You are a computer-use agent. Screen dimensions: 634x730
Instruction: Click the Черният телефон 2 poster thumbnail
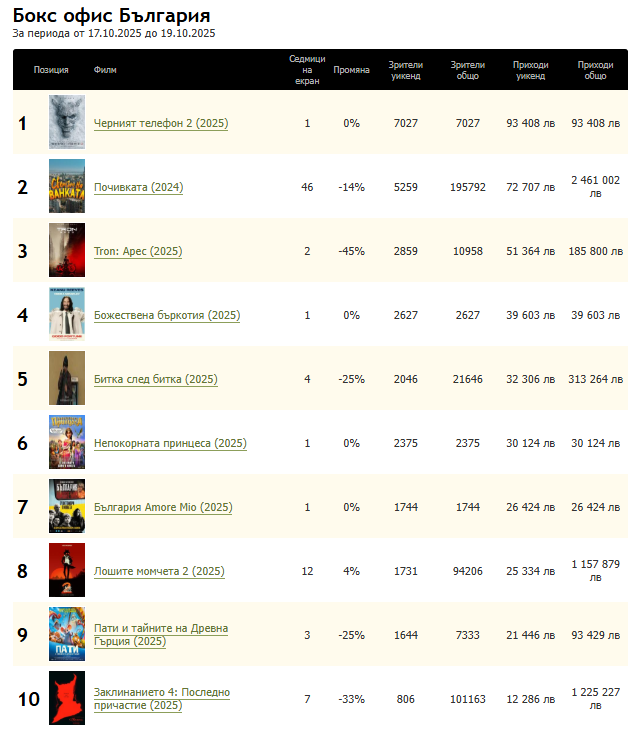(x=67, y=122)
